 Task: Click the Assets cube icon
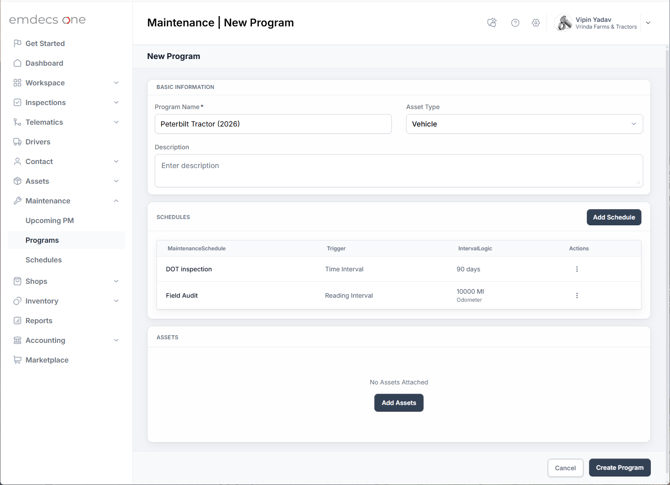coord(17,181)
